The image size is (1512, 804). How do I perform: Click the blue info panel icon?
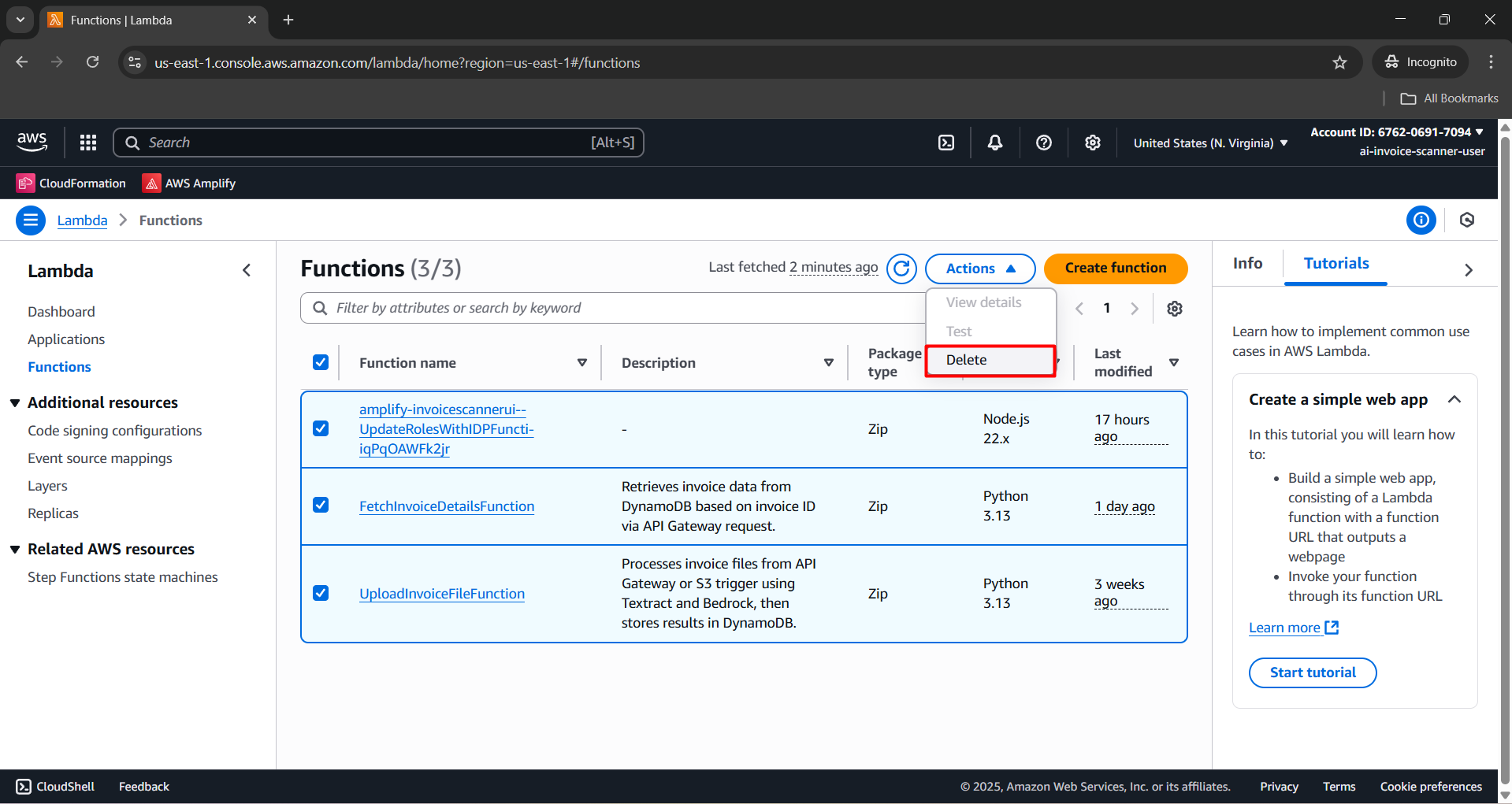[1421, 220]
